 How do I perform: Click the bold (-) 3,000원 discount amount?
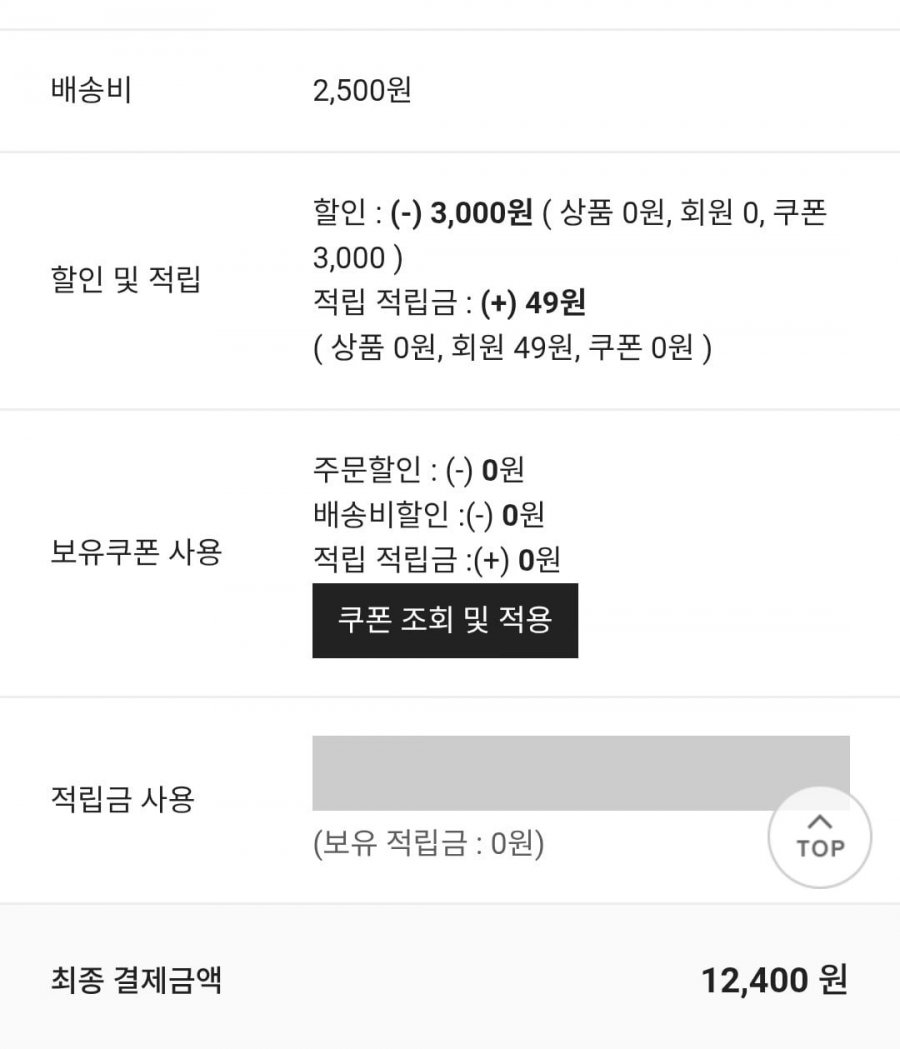[461, 214]
